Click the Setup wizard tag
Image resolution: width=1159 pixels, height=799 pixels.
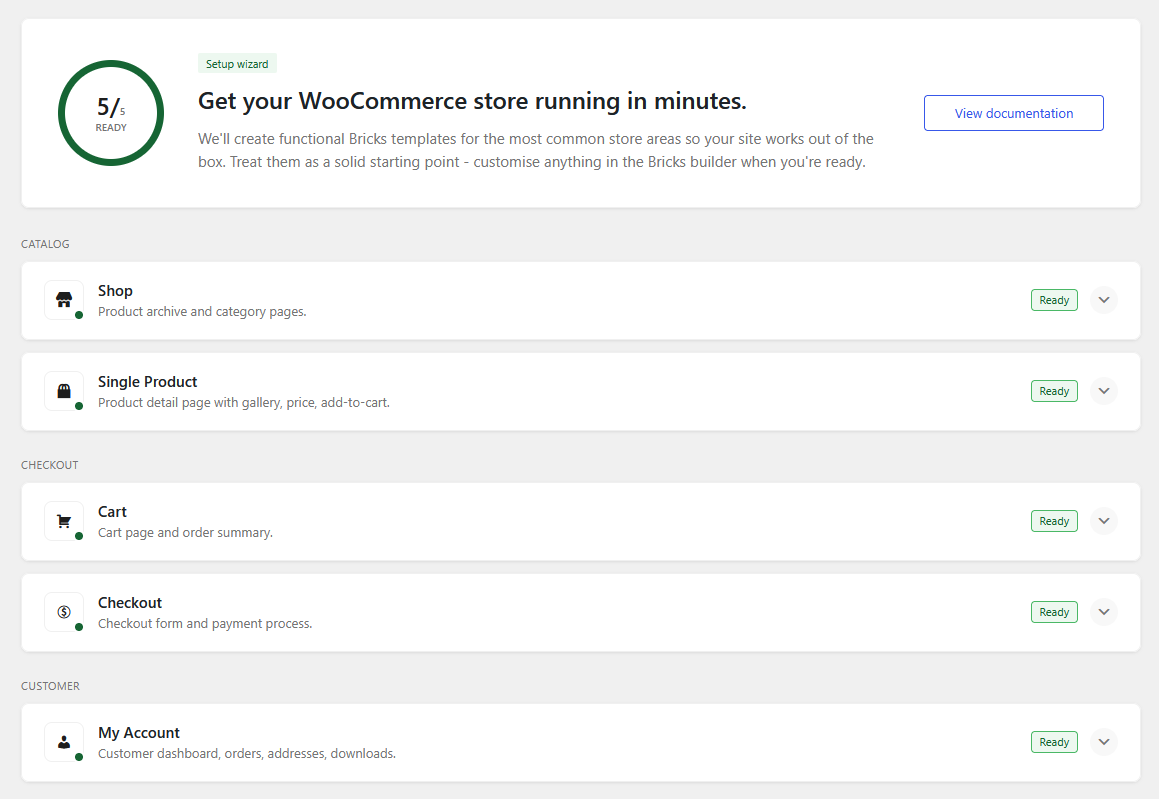[237, 64]
